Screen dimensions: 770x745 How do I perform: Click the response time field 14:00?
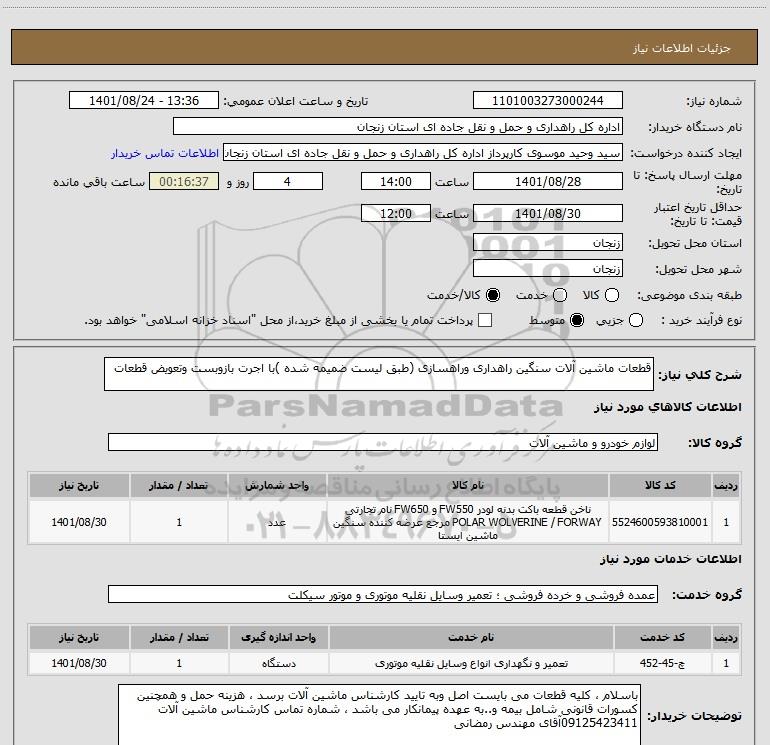coord(396,181)
